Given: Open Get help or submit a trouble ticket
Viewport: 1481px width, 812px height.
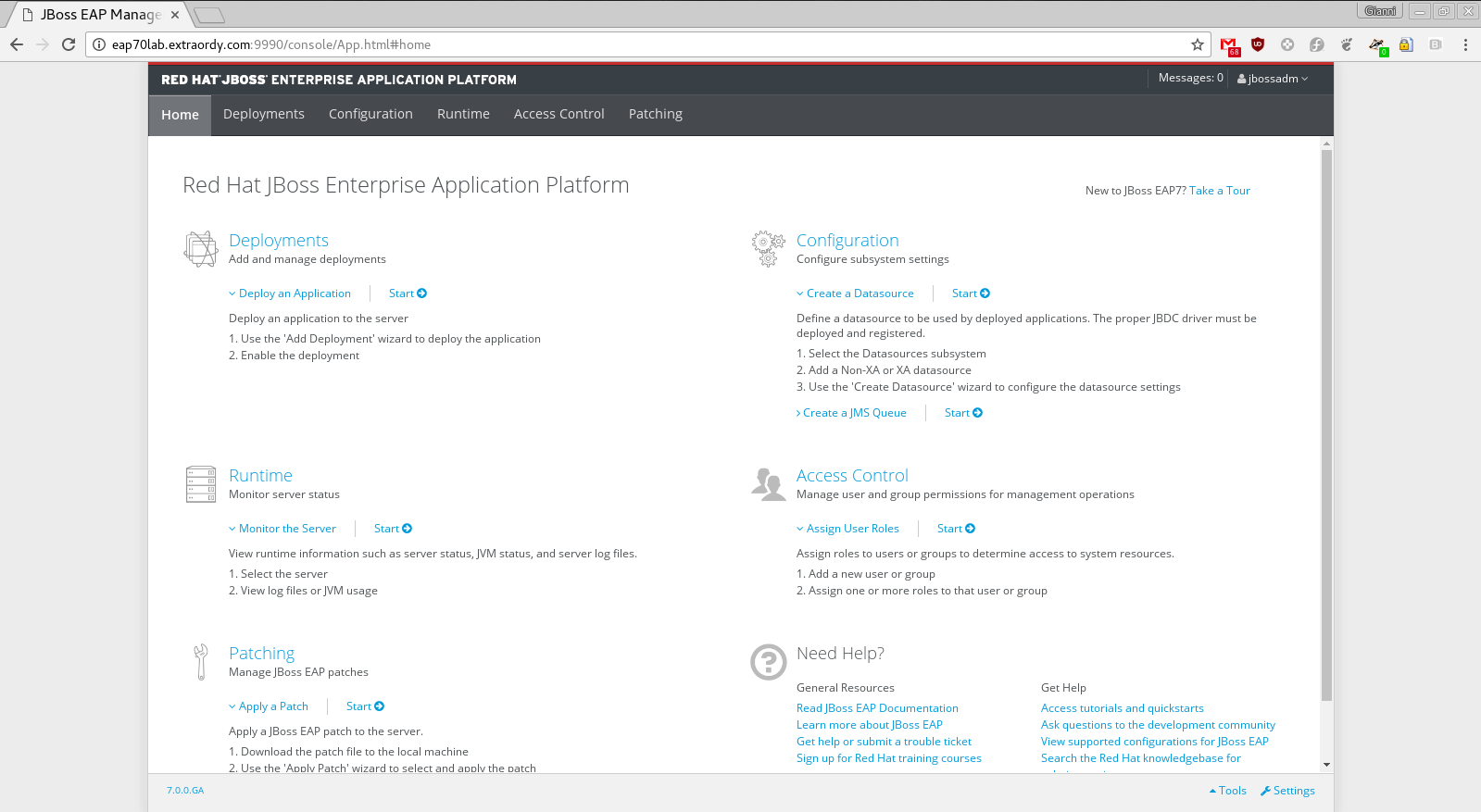Looking at the screenshot, I should 885,742.
